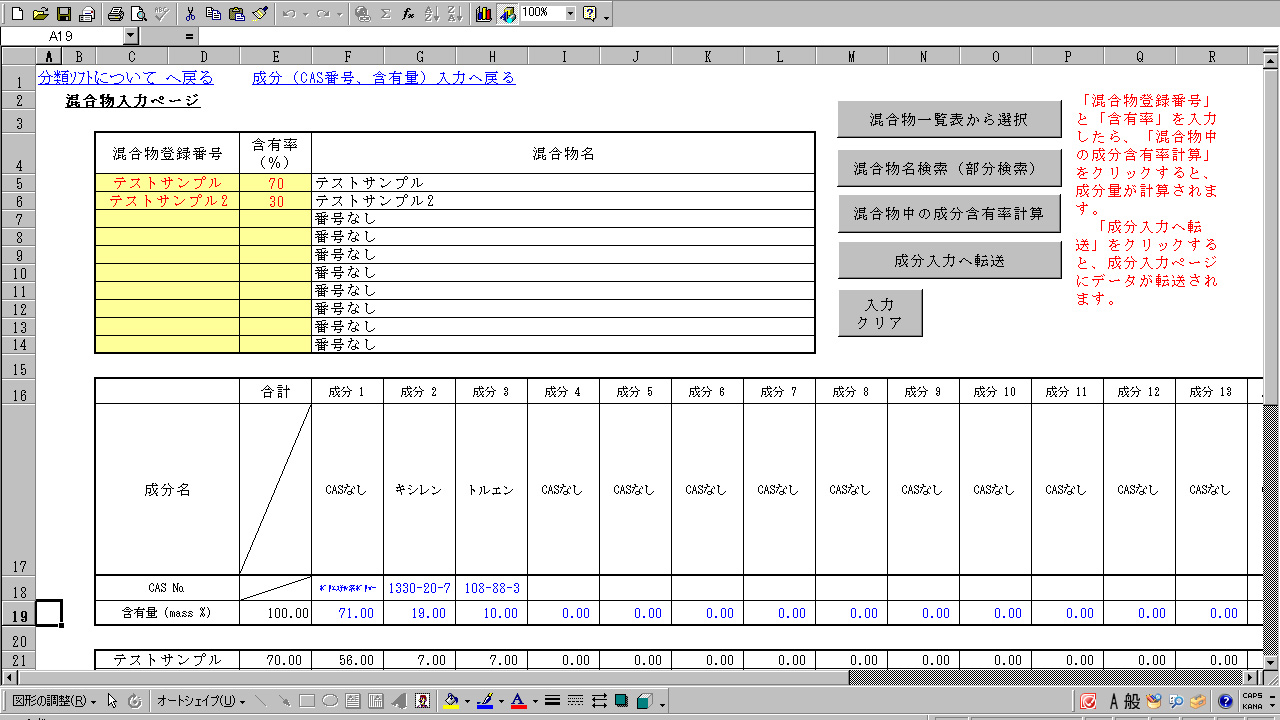Click the IME A般 input mode indicator
This screenshot has height=720, width=1280.
1125,702
